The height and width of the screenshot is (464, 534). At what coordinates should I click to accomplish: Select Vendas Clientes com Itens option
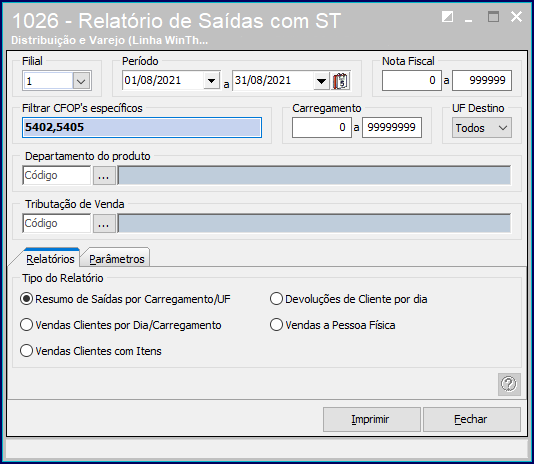91,351
